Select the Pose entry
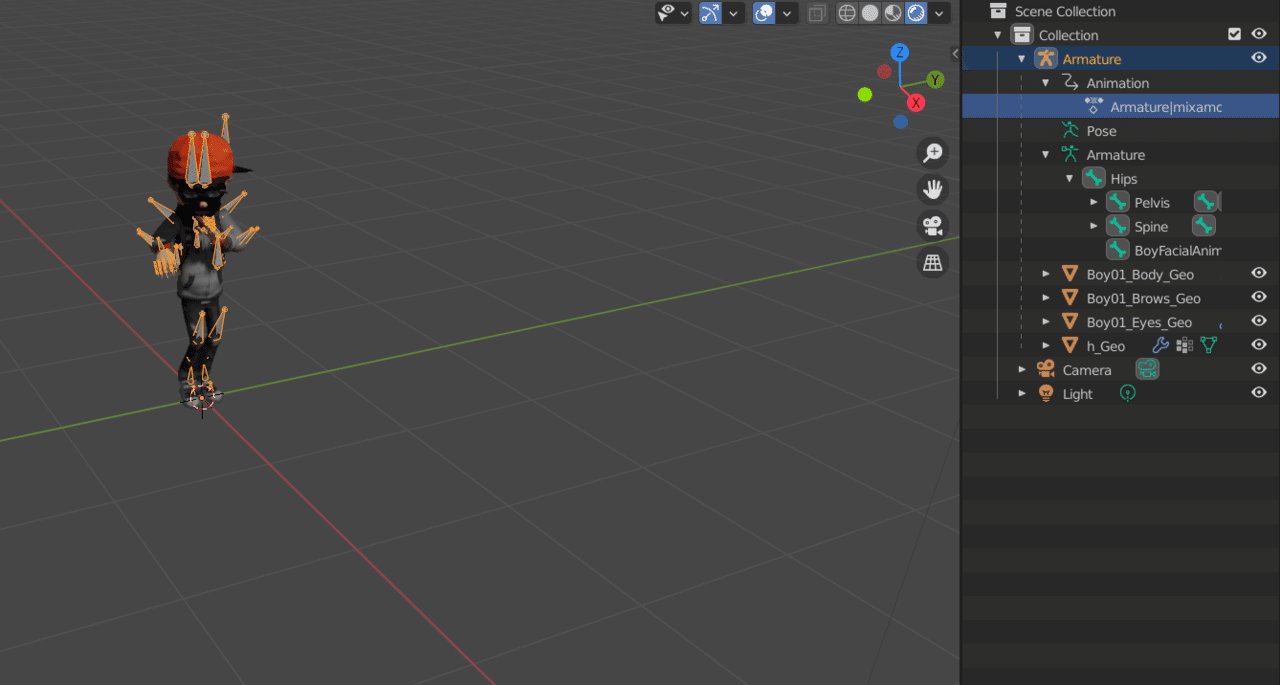The height and width of the screenshot is (685, 1280). coord(1101,131)
